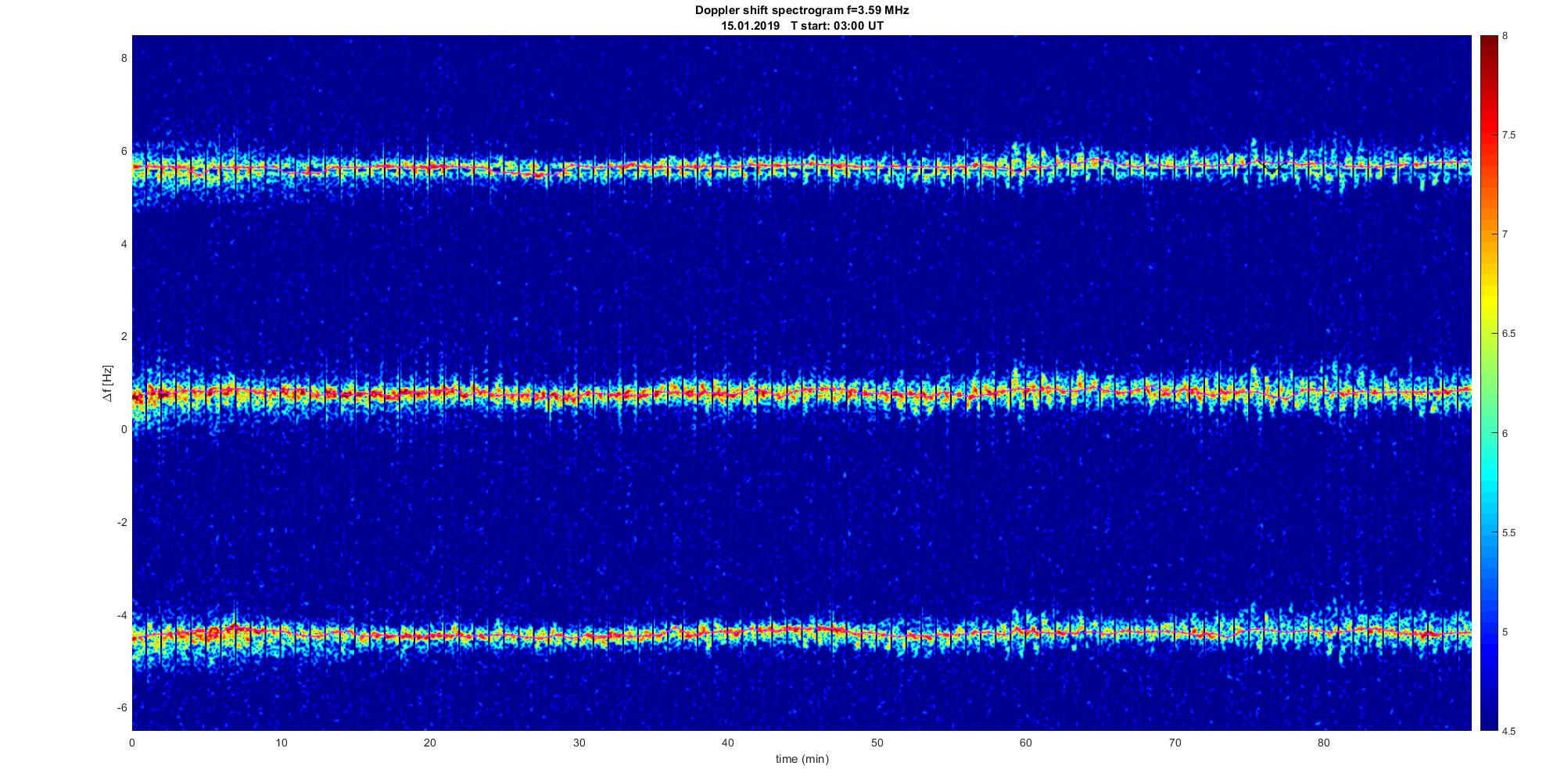Click the colorbar next to the spectrogram
The image size is (1564, 784).
1489,383
